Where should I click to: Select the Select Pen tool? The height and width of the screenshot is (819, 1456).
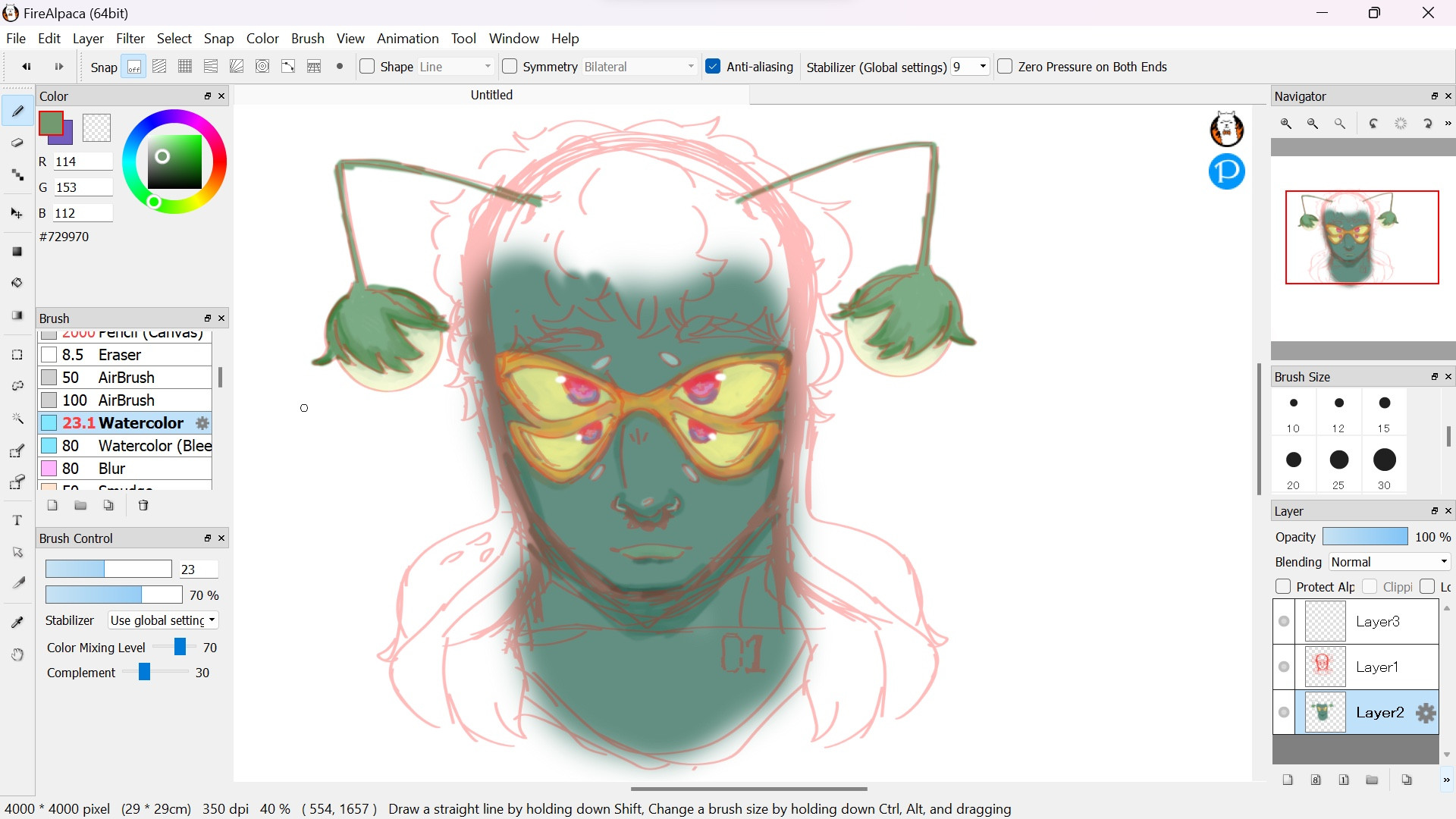(x=17, y=451)
